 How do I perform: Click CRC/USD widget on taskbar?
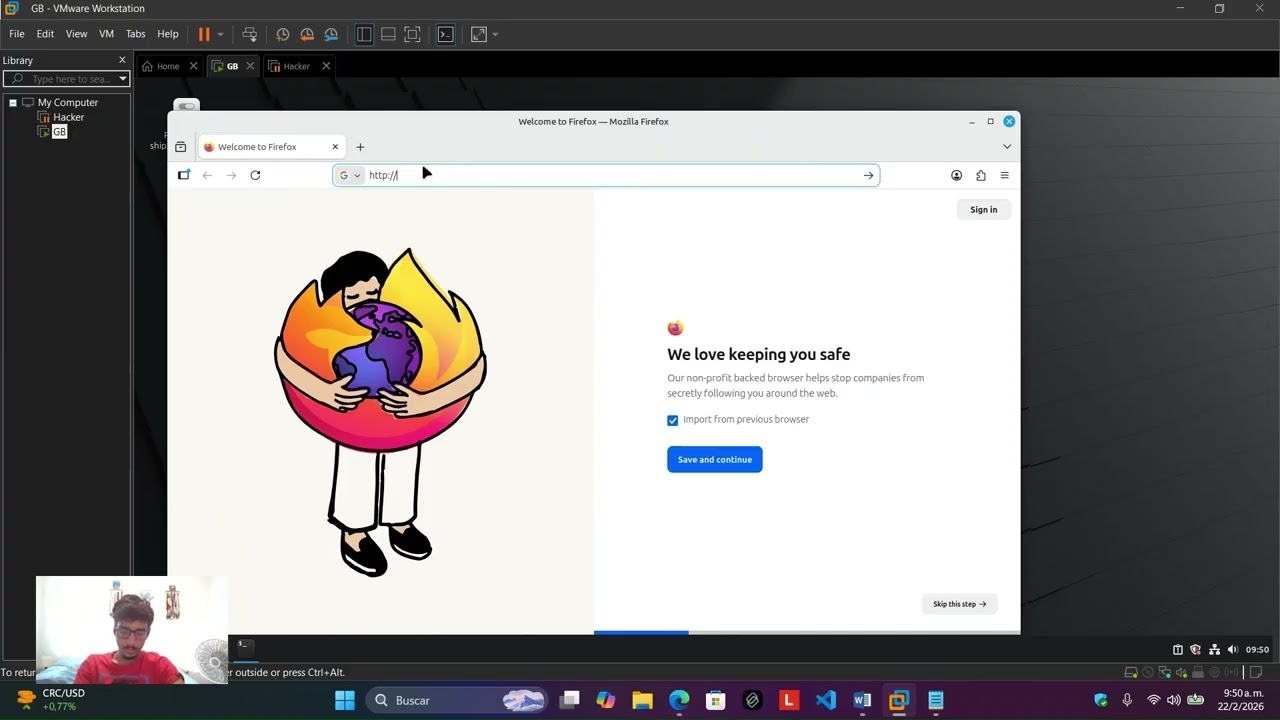point(50,700)
